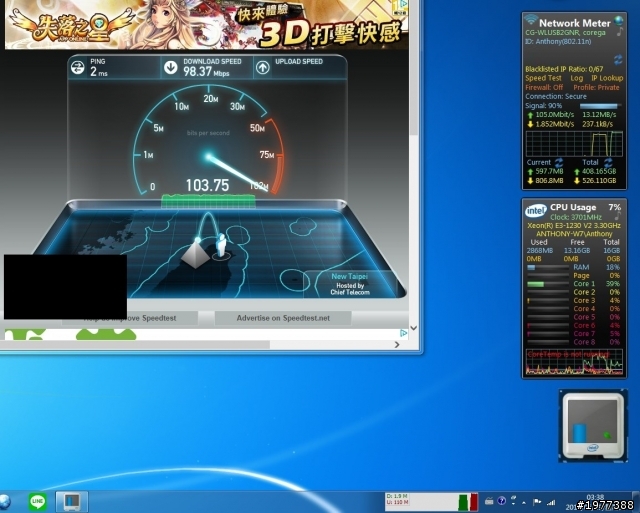This screenshot has width=640, height=513.
Task: Click the ping icon in Speedtest header
Action: (77, 67)
